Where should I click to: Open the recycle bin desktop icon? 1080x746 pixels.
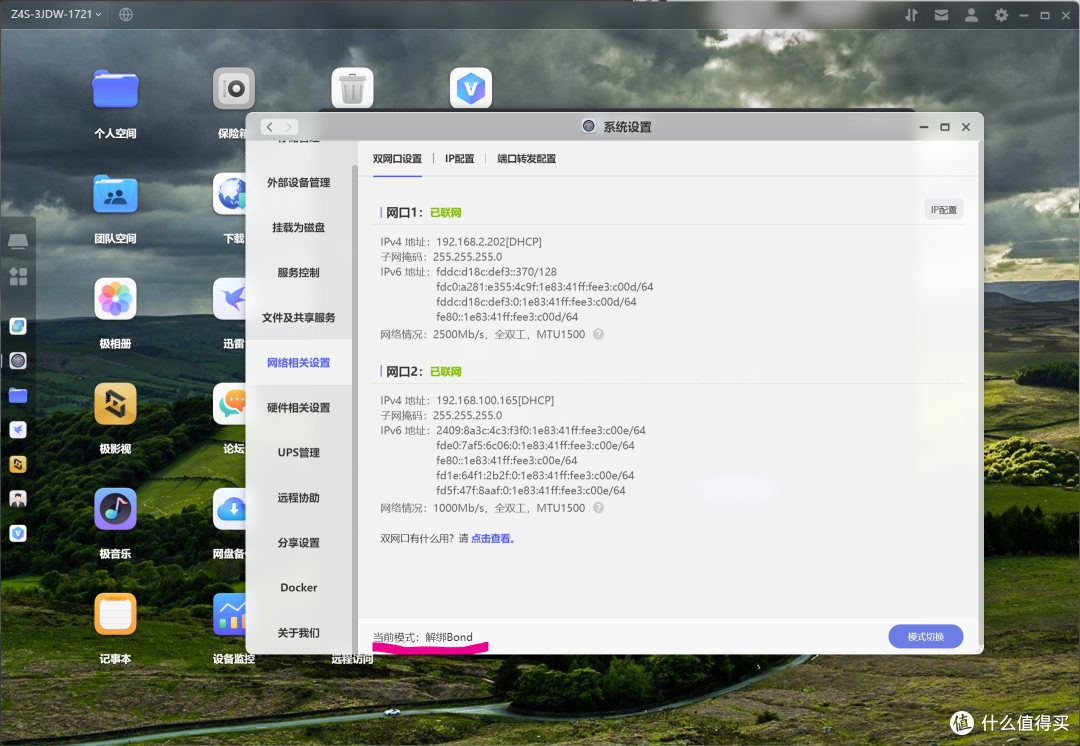[x=352, y=88]
